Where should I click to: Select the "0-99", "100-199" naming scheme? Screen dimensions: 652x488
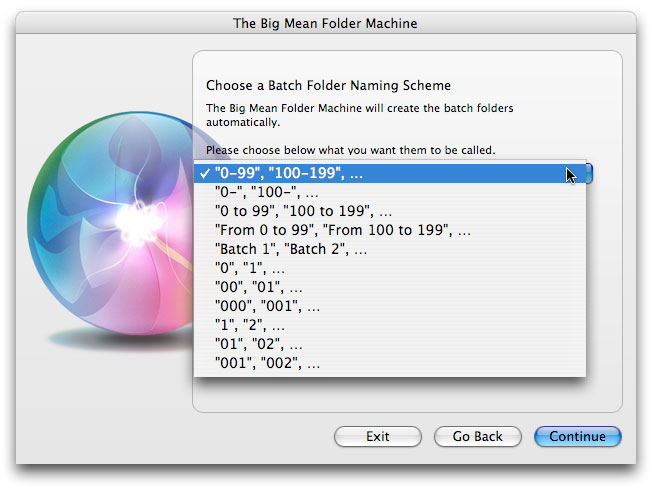pos(390,173)
